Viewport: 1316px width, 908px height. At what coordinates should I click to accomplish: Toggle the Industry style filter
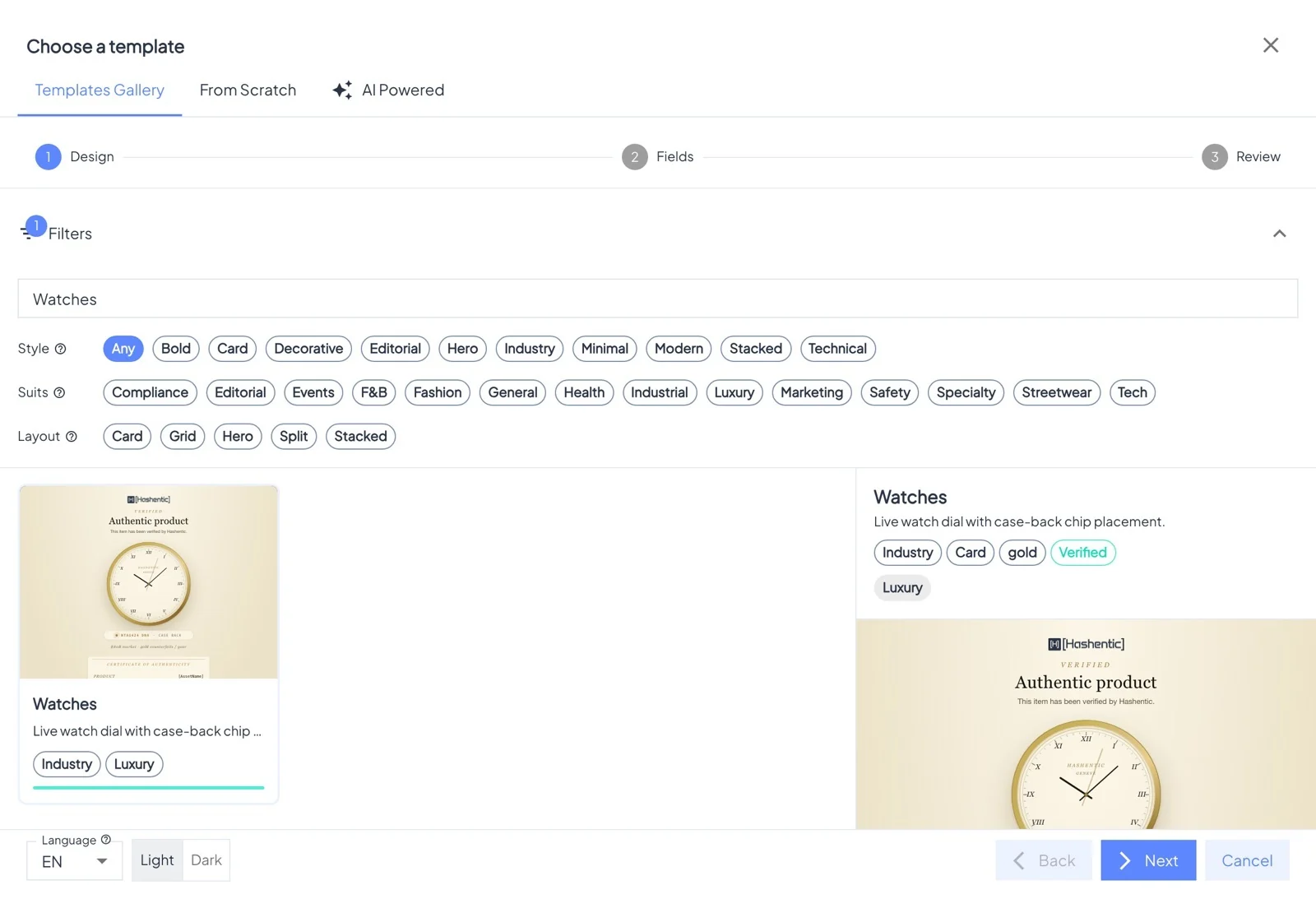coord(530,349)
